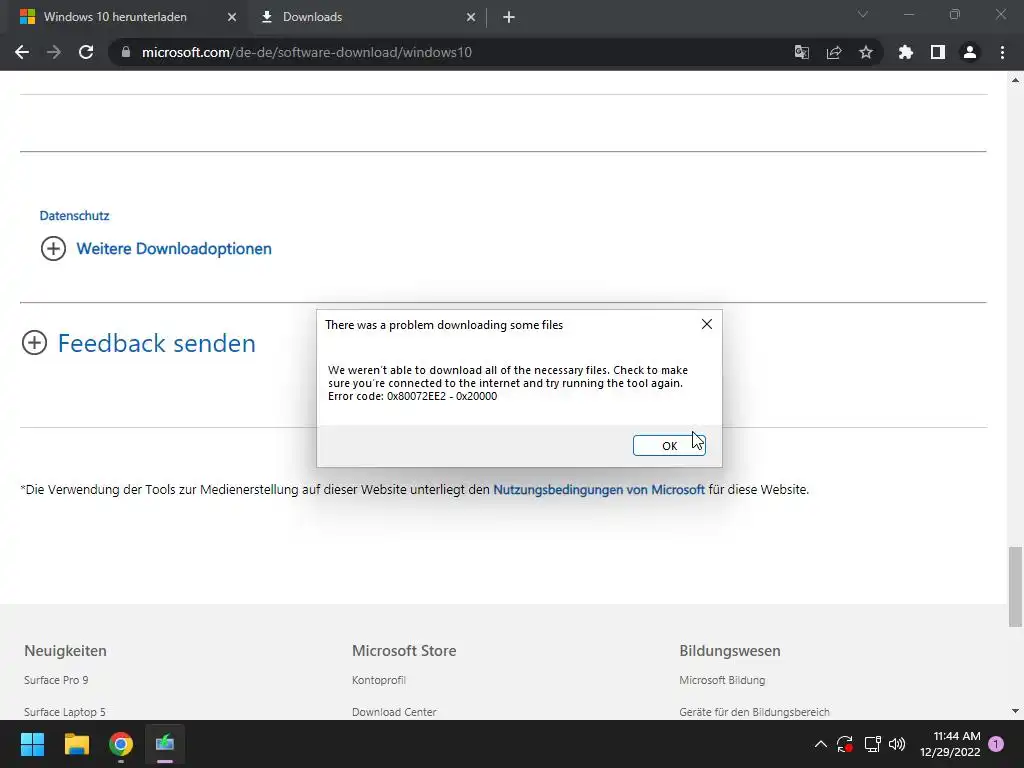
Task: Open the Nutzungsbedingungen von Microsoft link
Action: [599, 489]
